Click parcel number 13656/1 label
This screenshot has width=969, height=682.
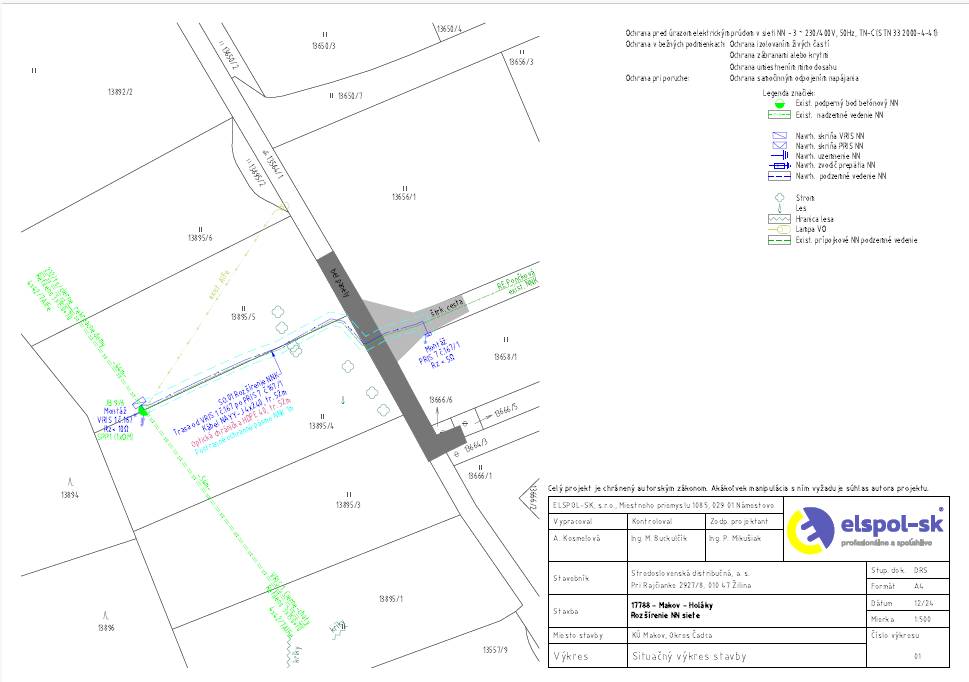[x=405, y=197]
